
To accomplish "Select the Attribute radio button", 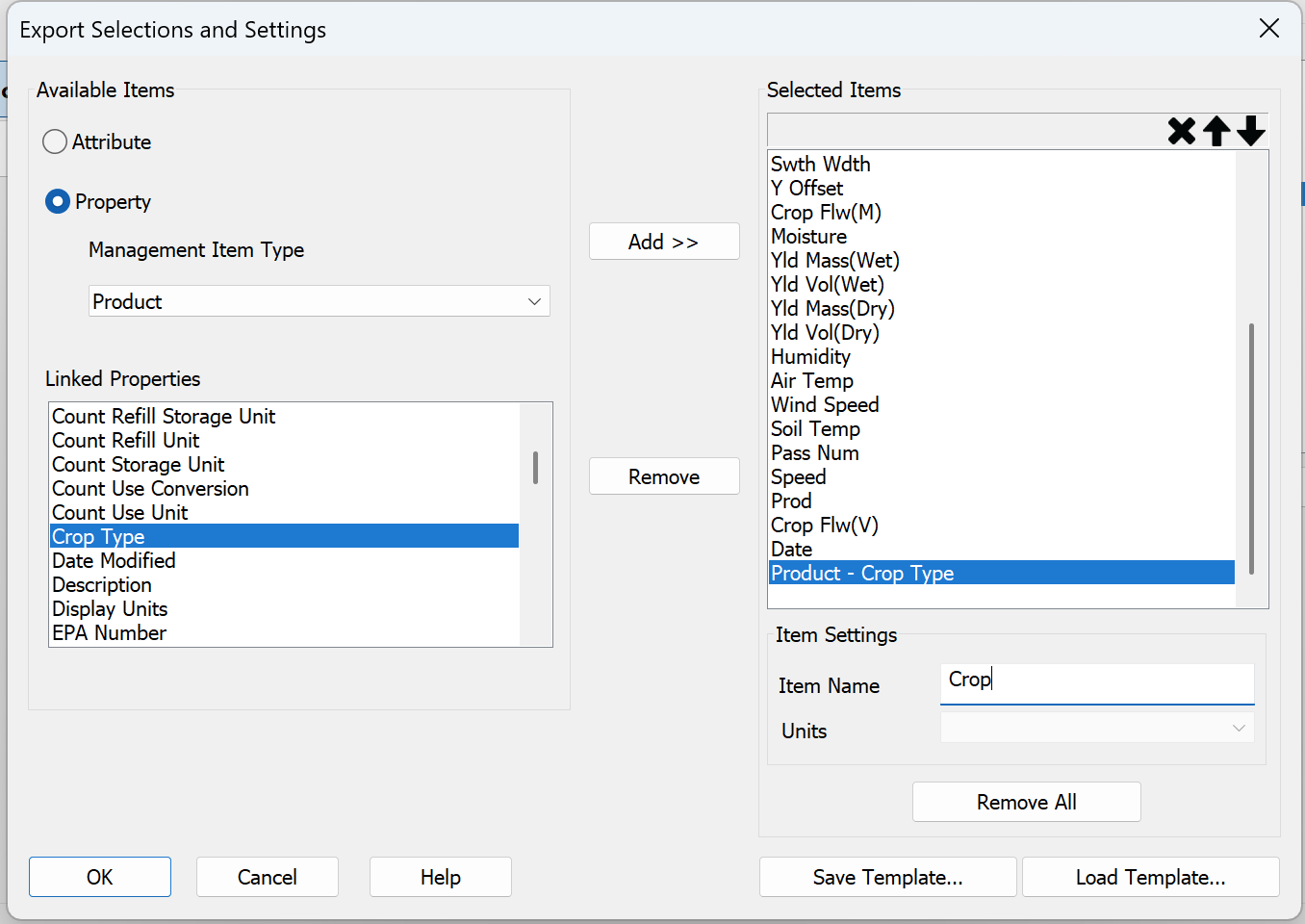I will [55, 141].
